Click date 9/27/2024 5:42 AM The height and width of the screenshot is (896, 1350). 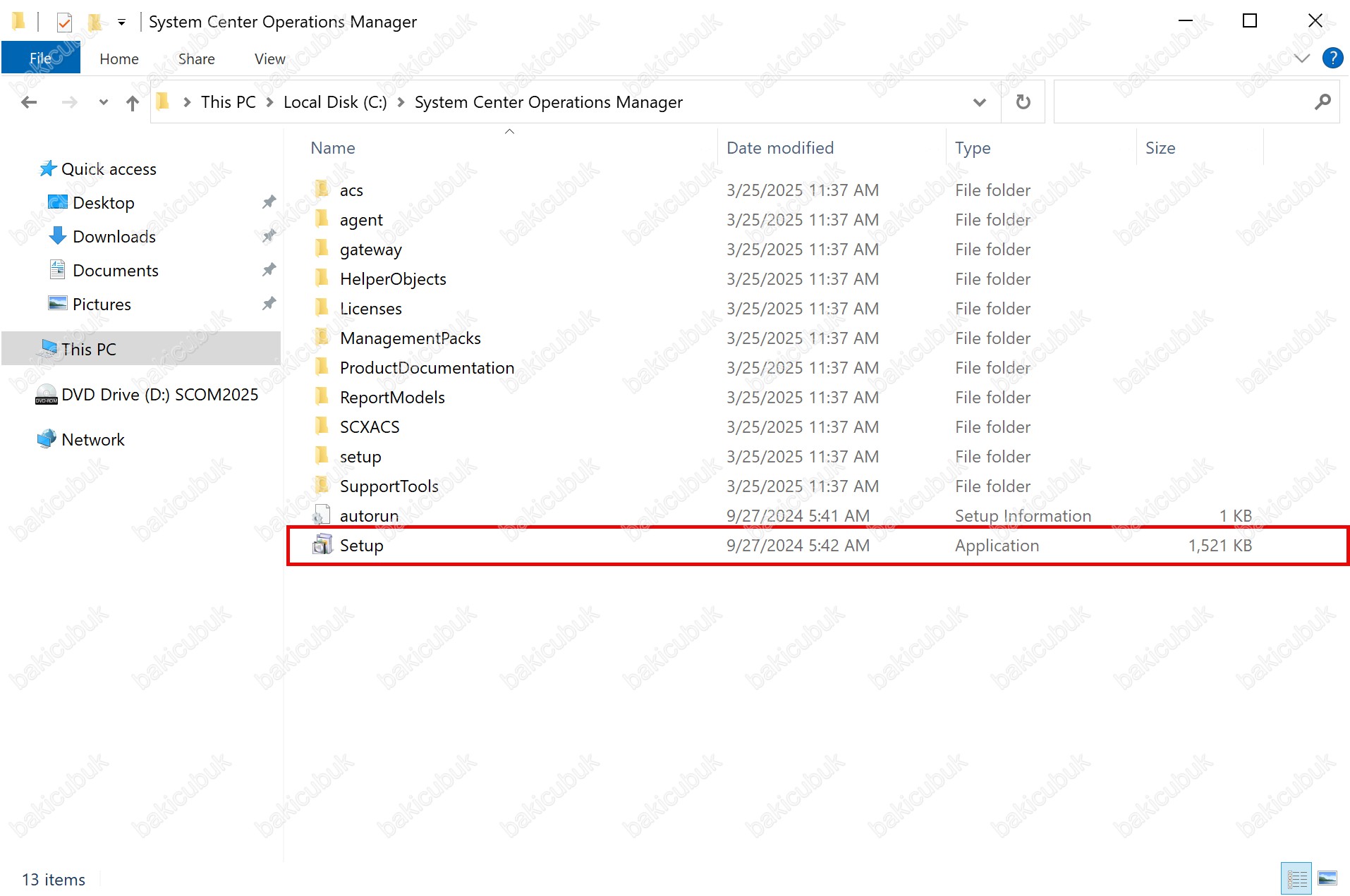[x=798, y=546]
